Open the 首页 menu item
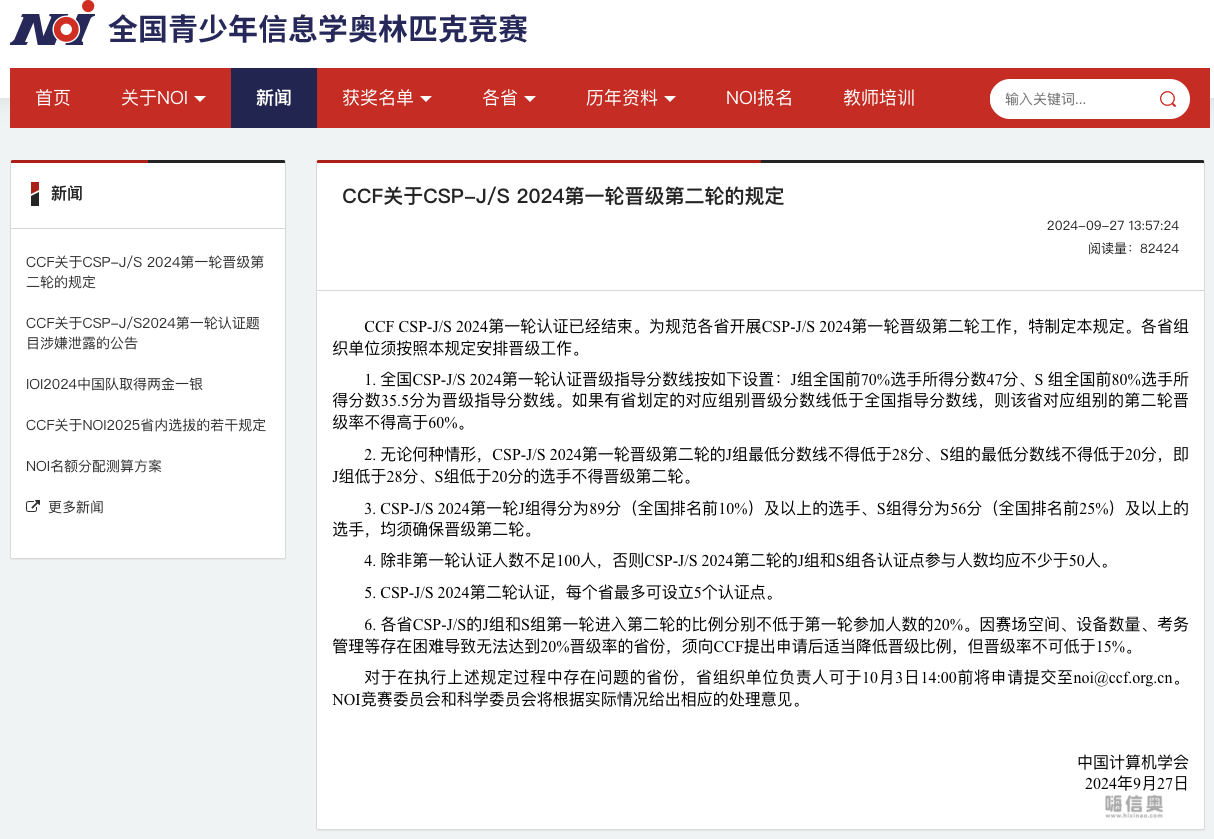 pyautogui.click(x=53, y=98)
